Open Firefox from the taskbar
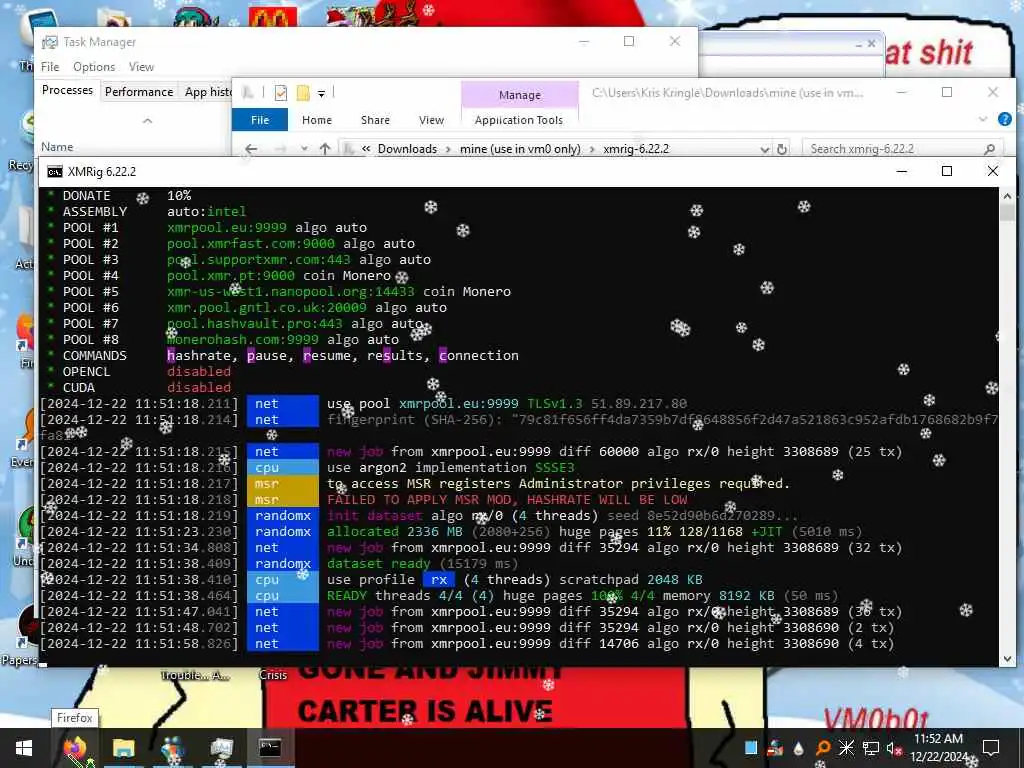 (75, 748)
